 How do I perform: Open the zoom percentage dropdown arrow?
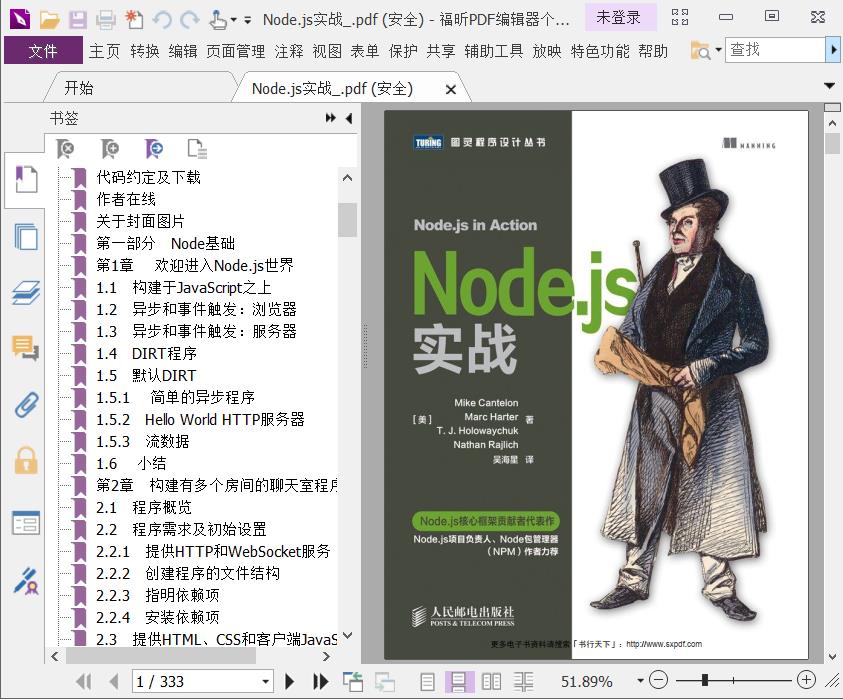click(640, 681)
